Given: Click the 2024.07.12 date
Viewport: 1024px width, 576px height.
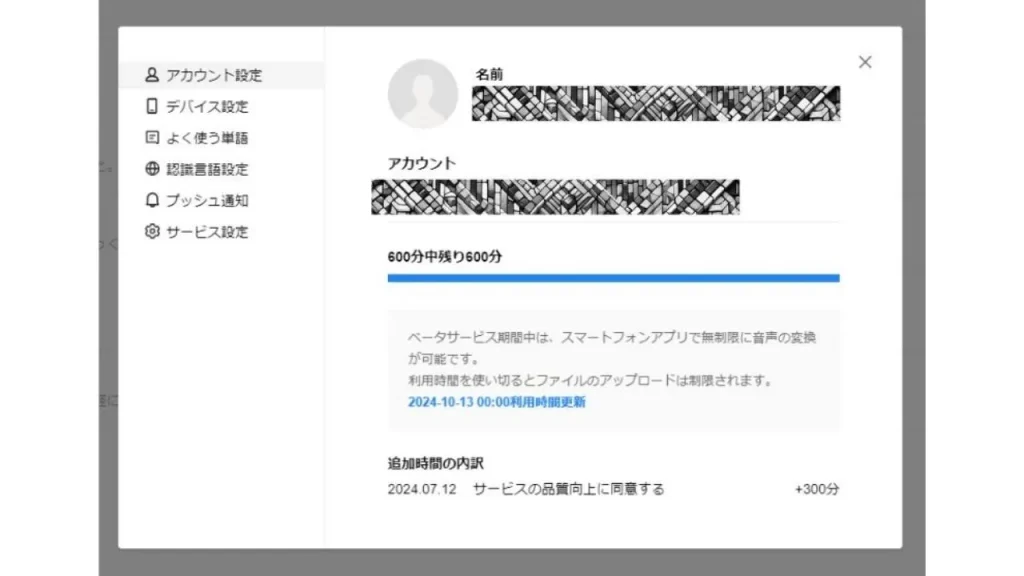Looking at the screenshot, I should 422,489.
